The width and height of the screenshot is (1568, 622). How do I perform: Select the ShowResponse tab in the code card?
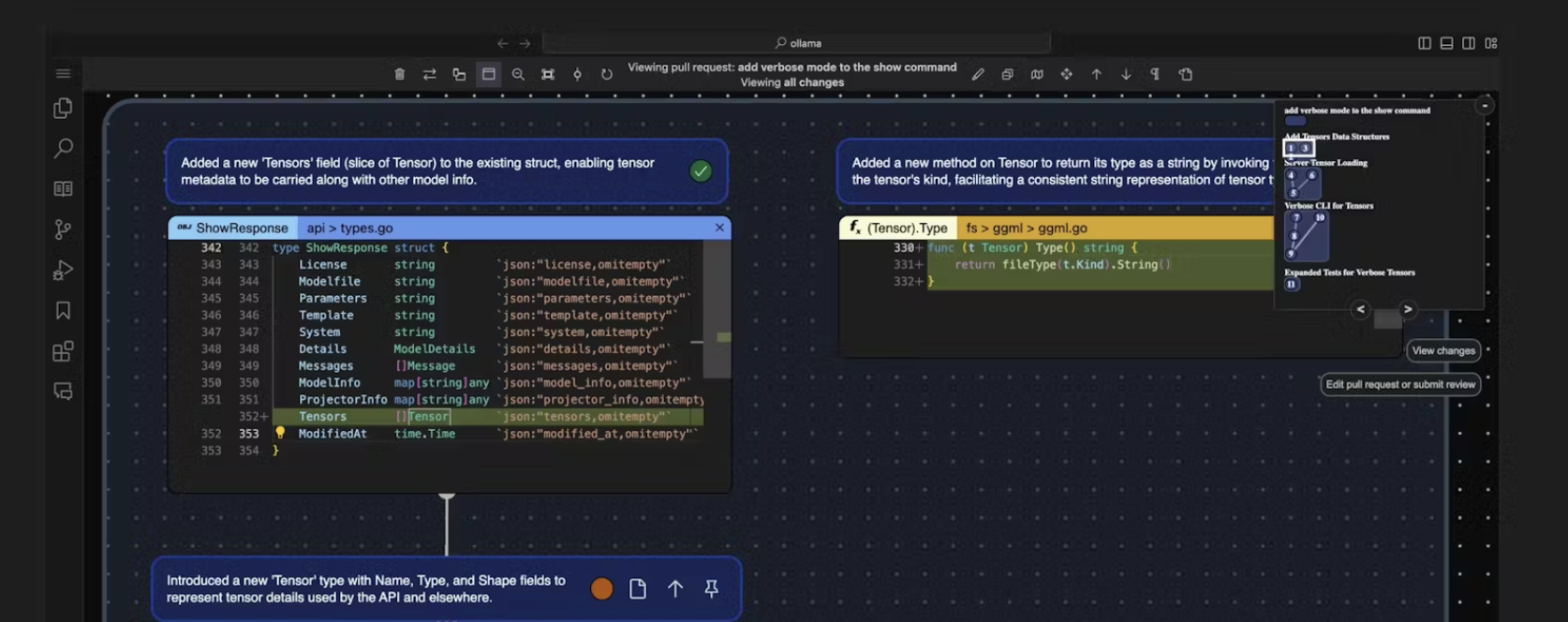coord(233,228)
